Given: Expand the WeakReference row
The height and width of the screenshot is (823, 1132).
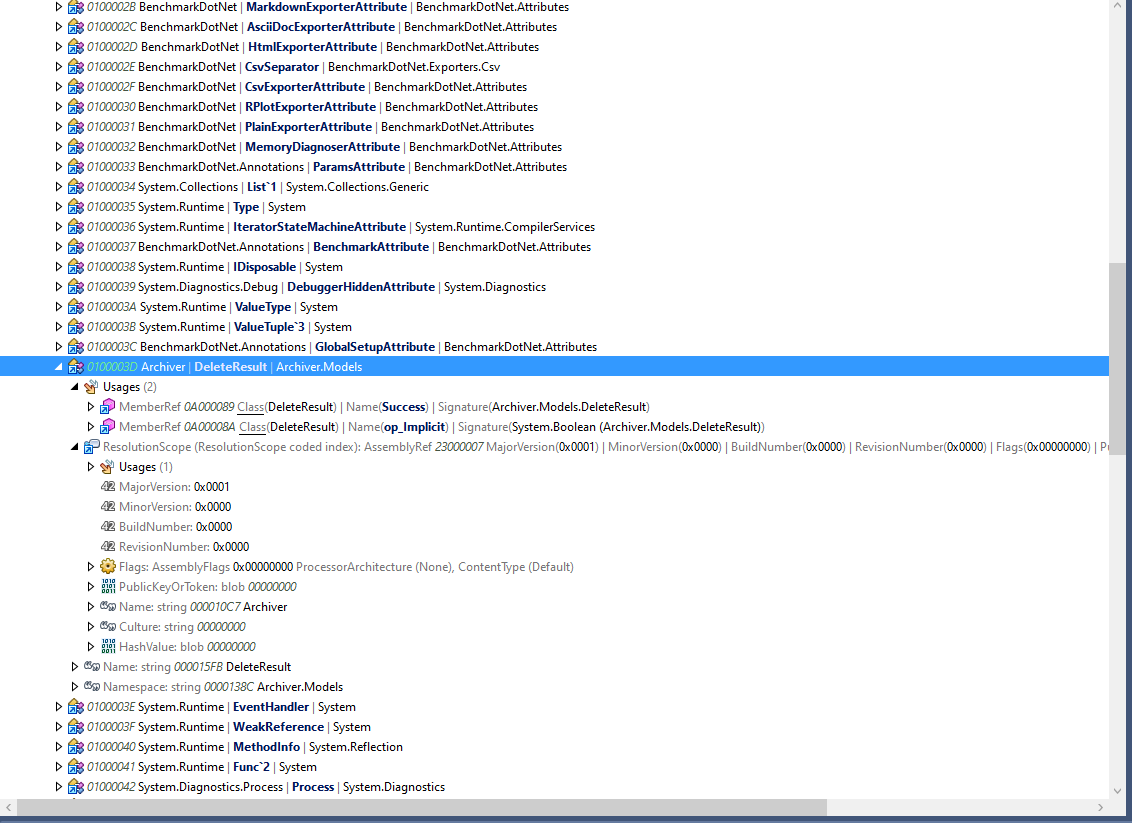Looking at the screenshot, I should (x=58, y=727).
